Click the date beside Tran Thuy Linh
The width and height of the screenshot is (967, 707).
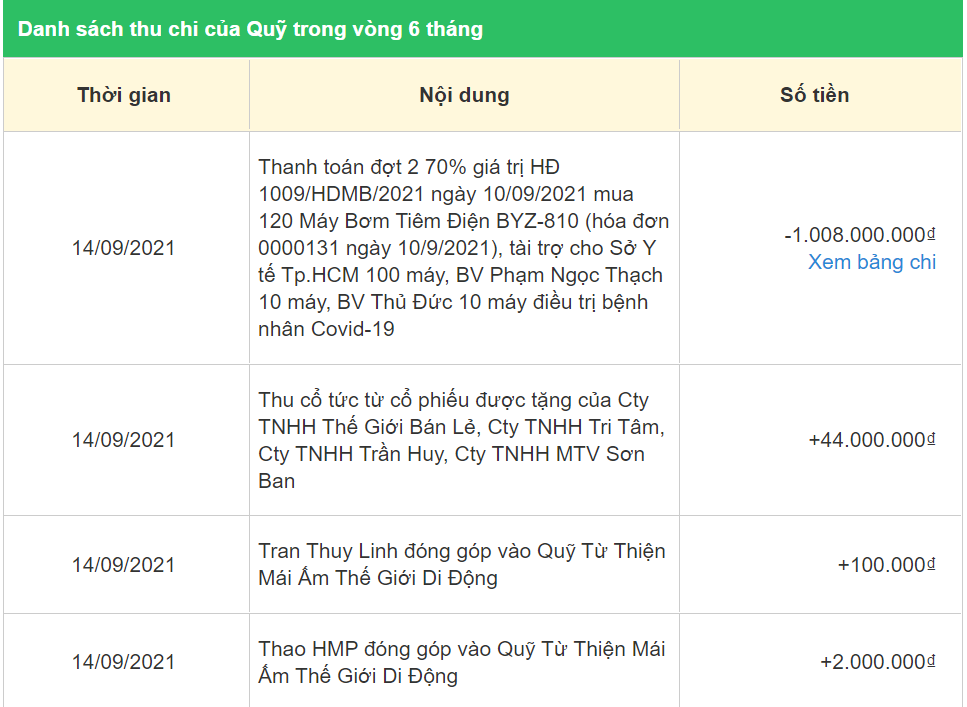click(x=123, y=565)
